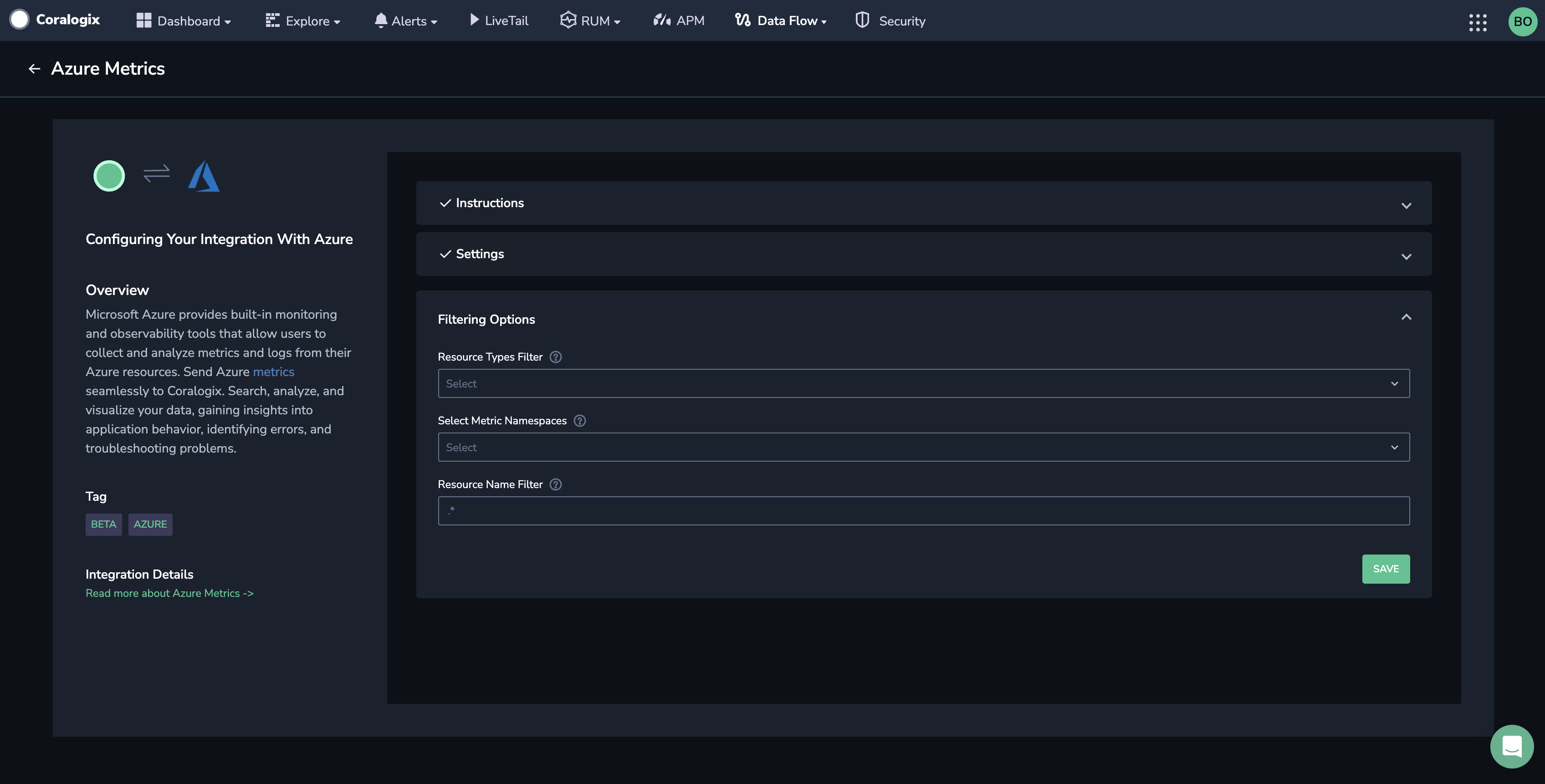The image size is (1545, 784).
Task: Open the chat support bubble
Action: tap(1511, 746)
